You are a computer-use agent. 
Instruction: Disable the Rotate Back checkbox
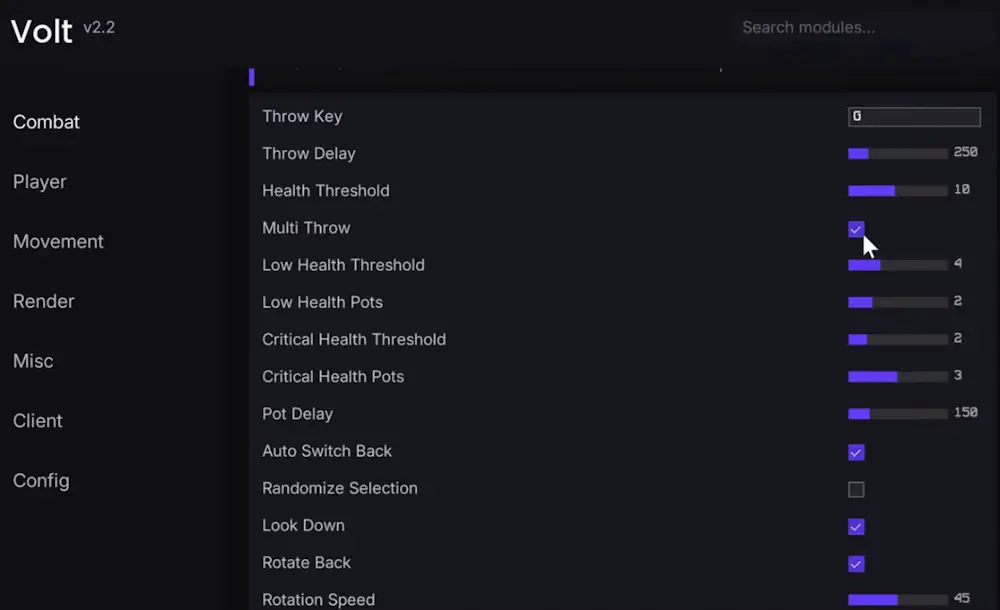pyautogui.click(x=856, y=564)
